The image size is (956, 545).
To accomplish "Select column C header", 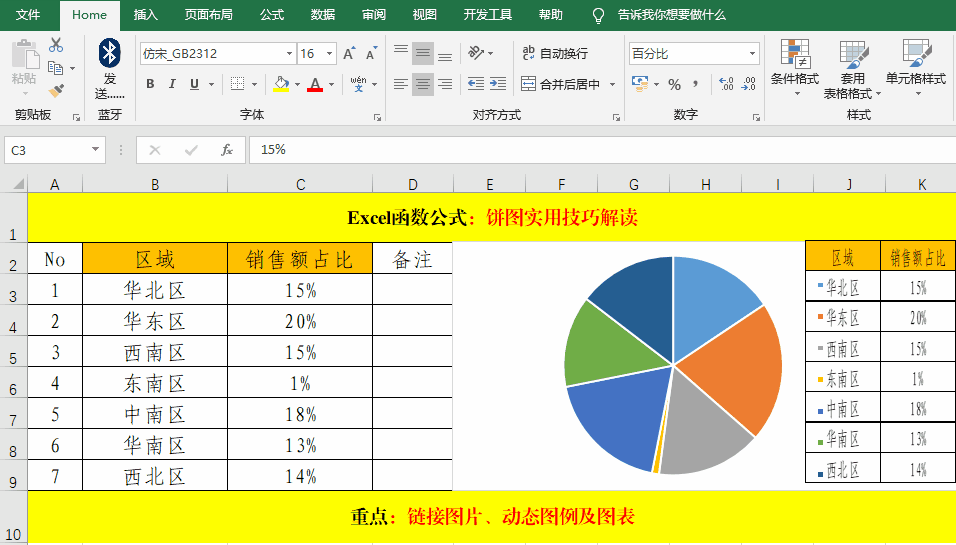I will click(300, 184).
